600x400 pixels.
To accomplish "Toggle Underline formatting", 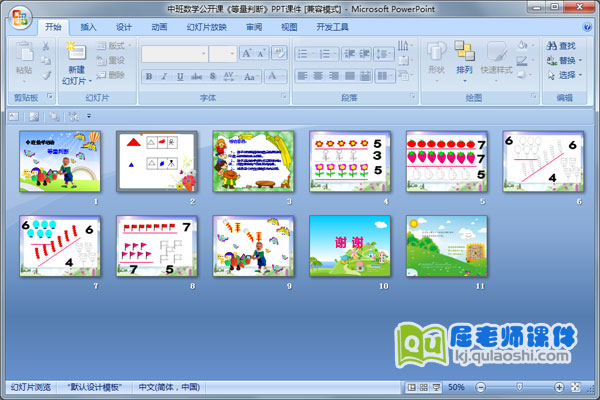I will pos(180,77).
